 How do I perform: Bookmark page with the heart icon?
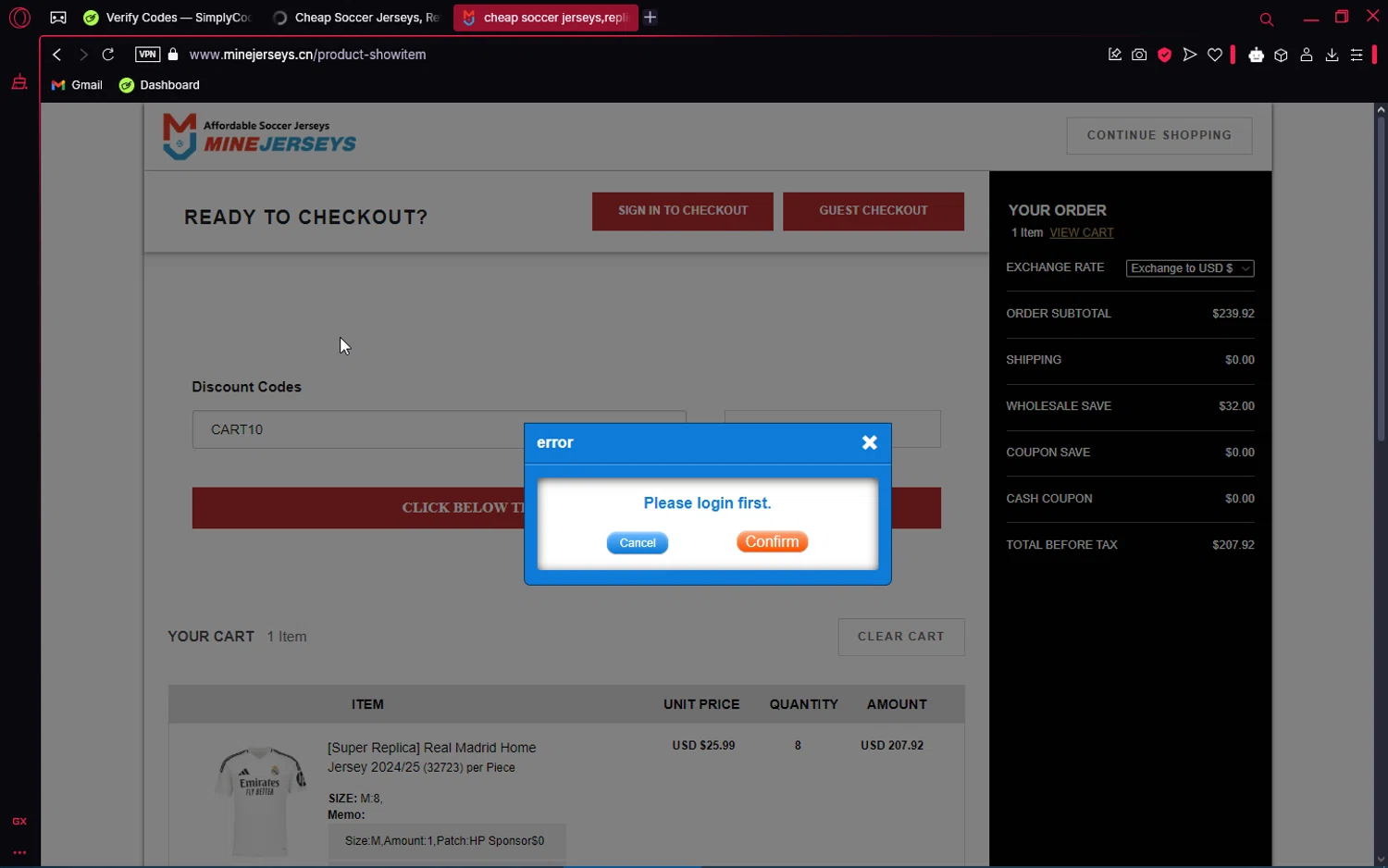tap(1215, 55)
